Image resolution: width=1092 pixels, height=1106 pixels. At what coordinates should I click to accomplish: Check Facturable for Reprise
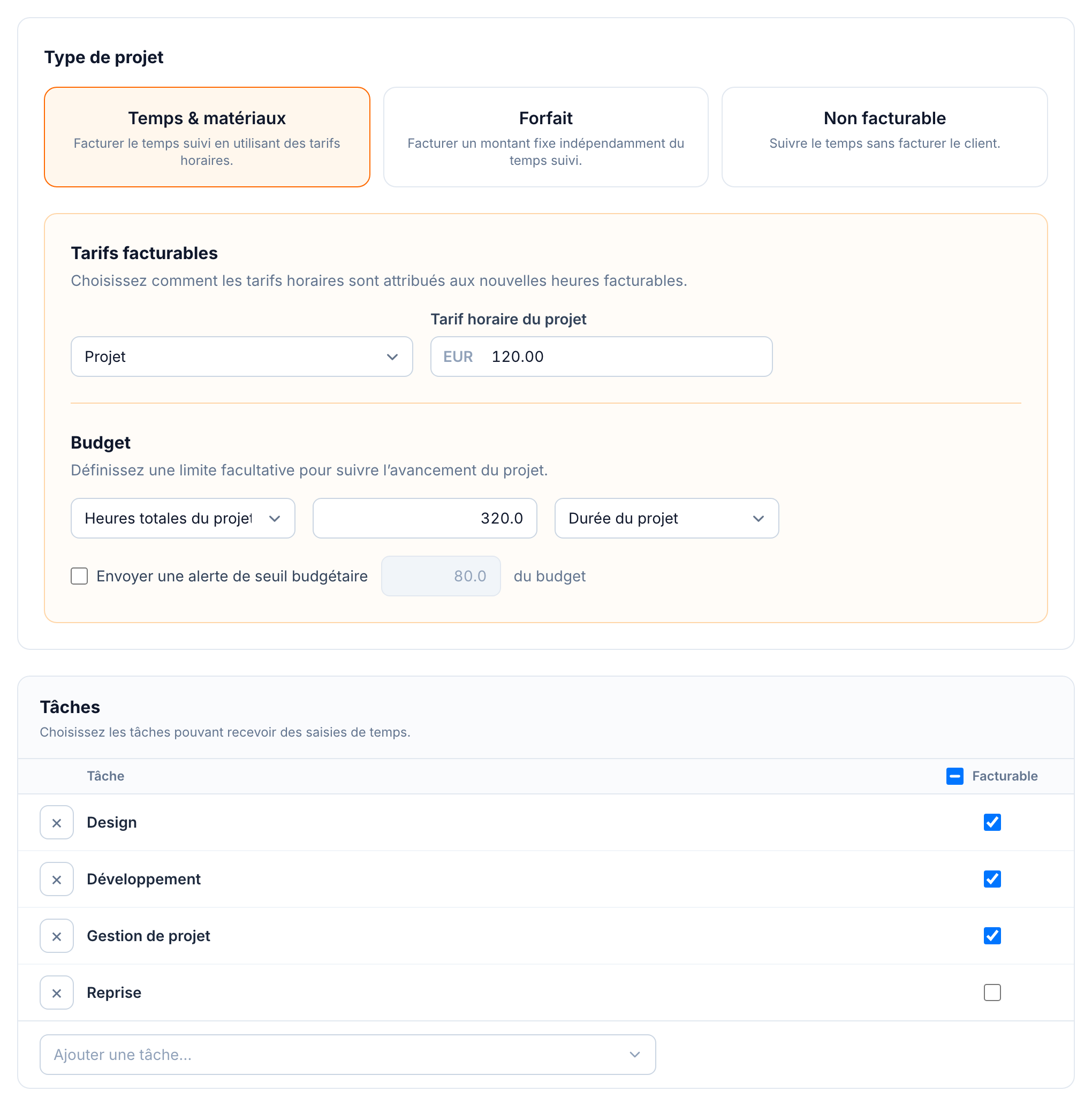992,993
